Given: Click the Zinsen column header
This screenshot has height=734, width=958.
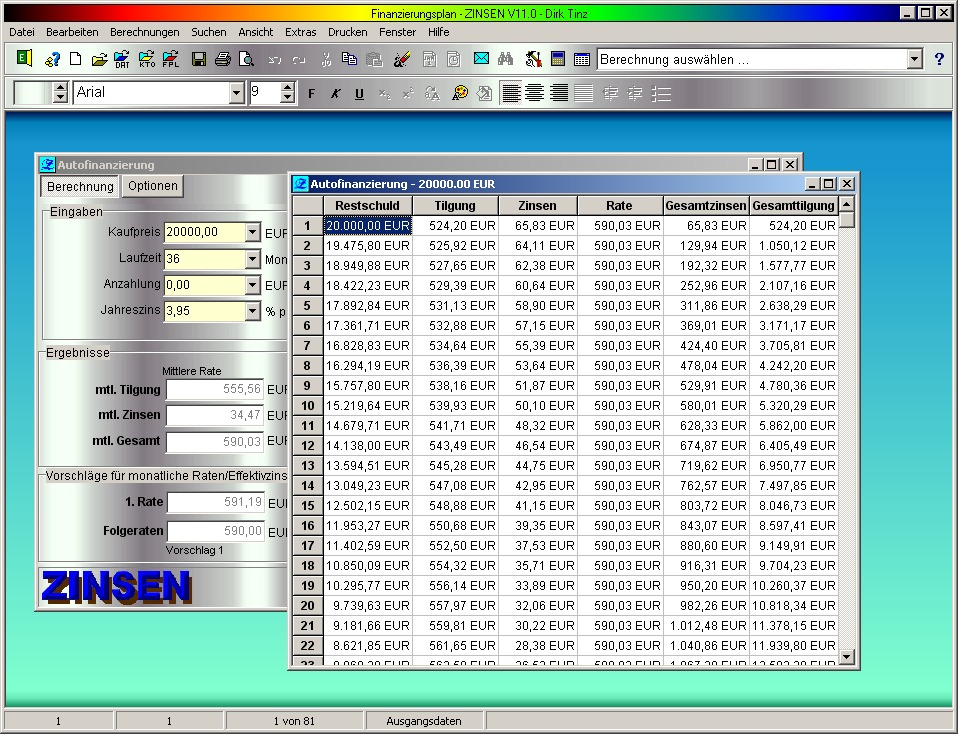Looking at the screenshot, I should [x=537, y=206].
